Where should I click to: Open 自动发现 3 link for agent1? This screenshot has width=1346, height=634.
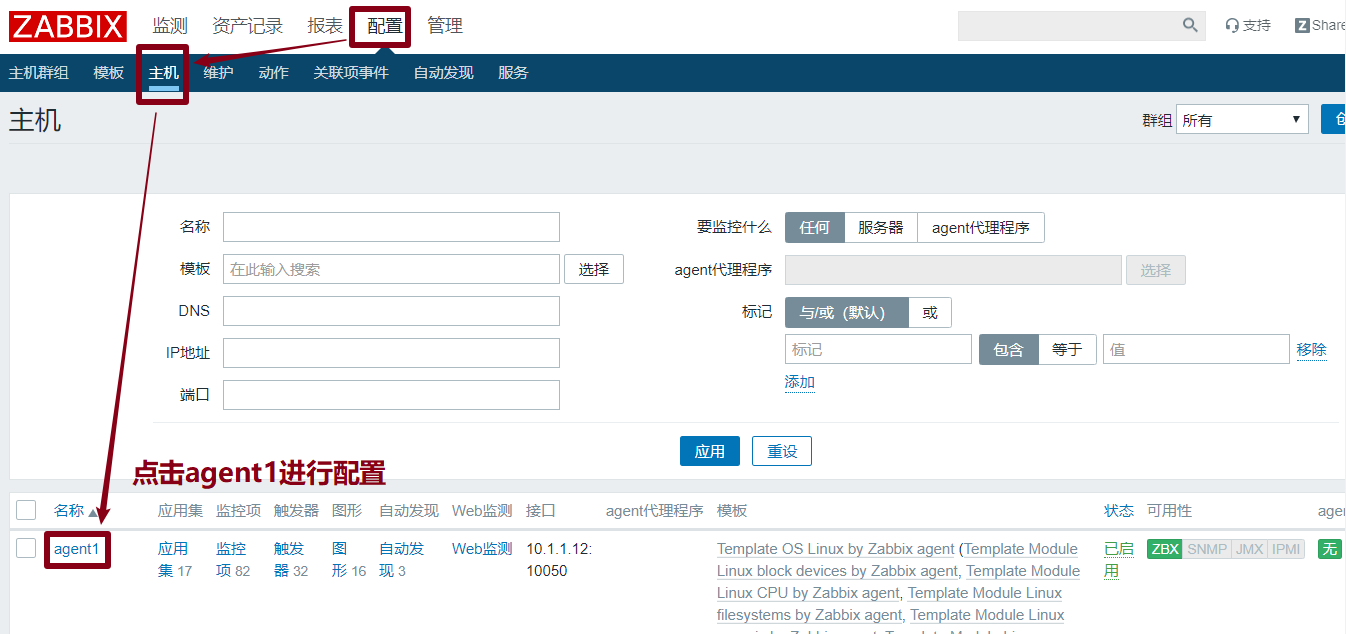pos(402,560)
